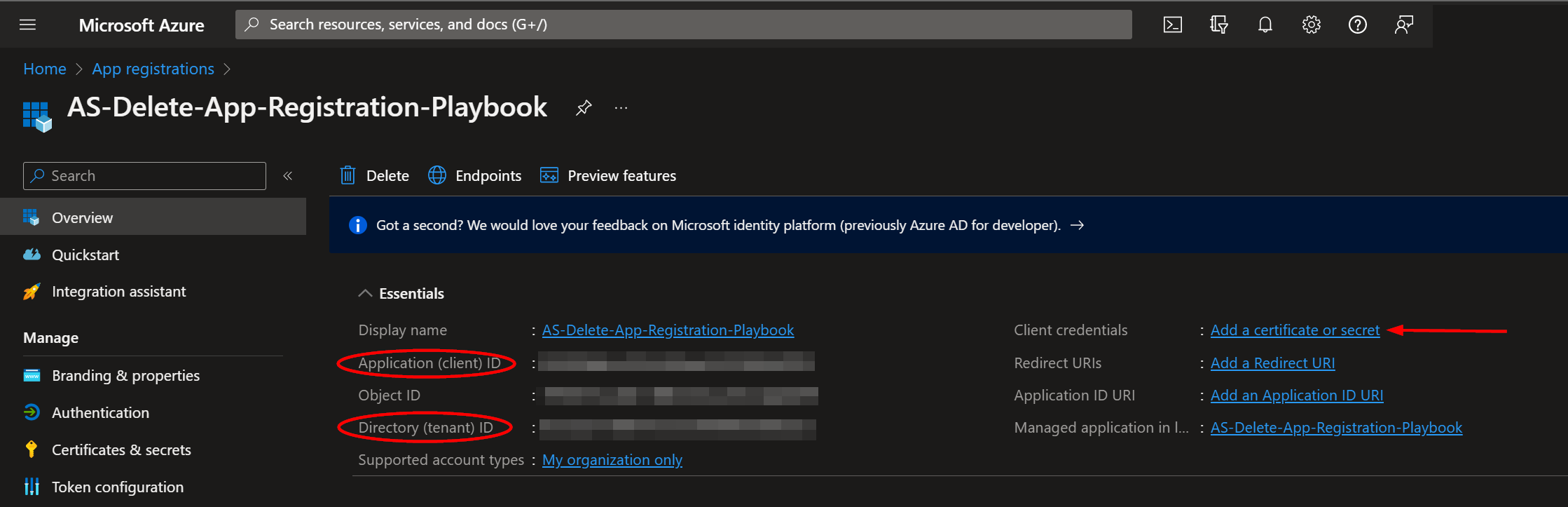Click the Microsoft Azure logo text
Screen dimensions: 1568x507
click(142, 25)
